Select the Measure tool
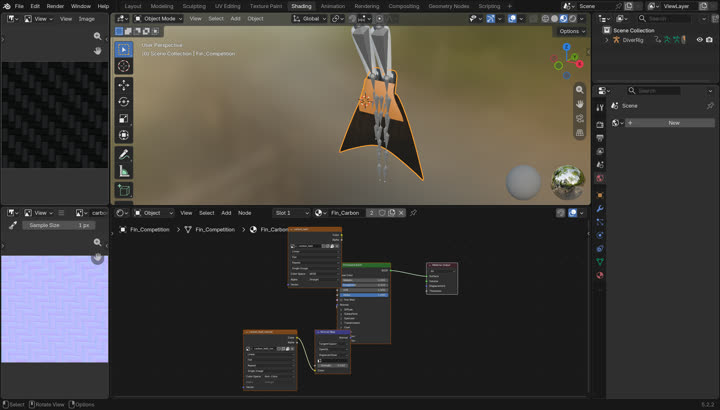Screen dimensions: 720x410 [x=124, y=171]
